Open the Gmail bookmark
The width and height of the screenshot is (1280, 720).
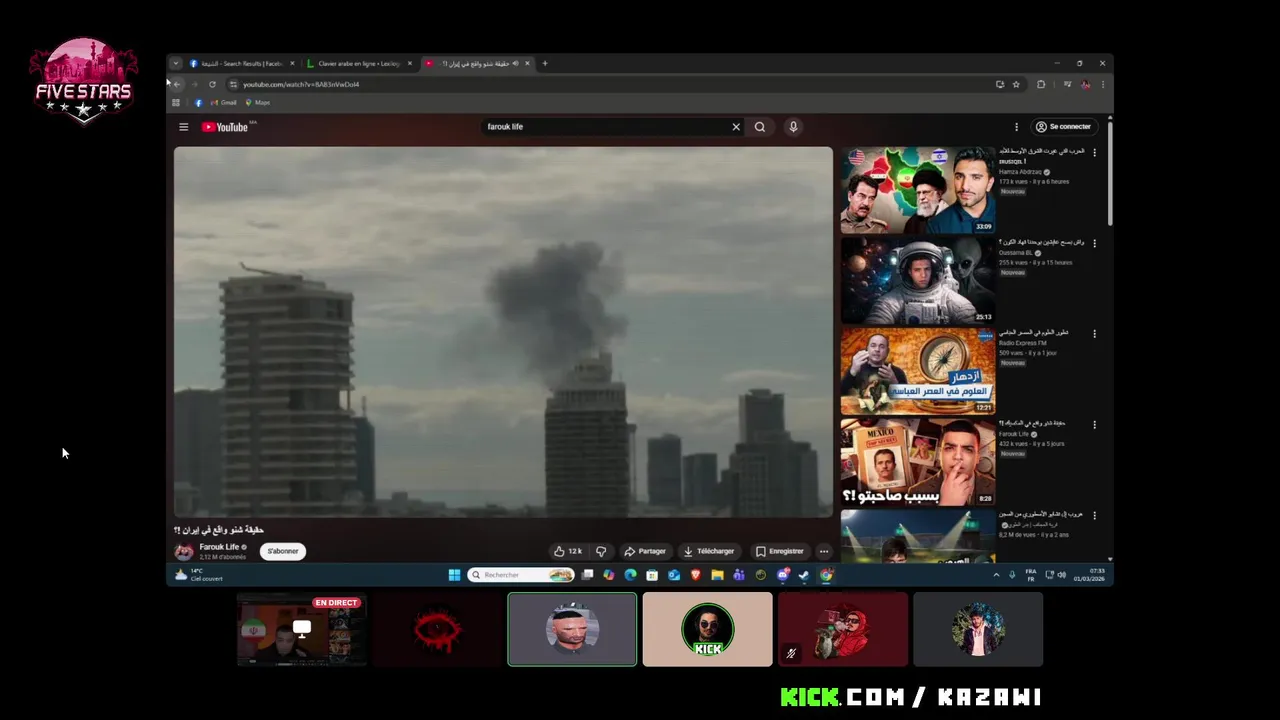click(223, 102)
